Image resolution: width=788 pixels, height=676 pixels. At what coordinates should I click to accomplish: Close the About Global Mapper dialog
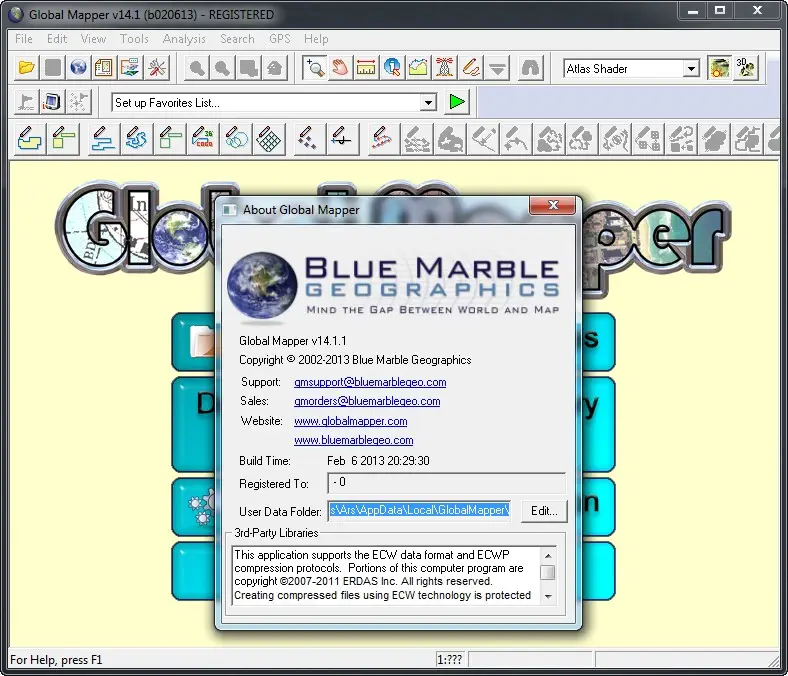(553, 205)
